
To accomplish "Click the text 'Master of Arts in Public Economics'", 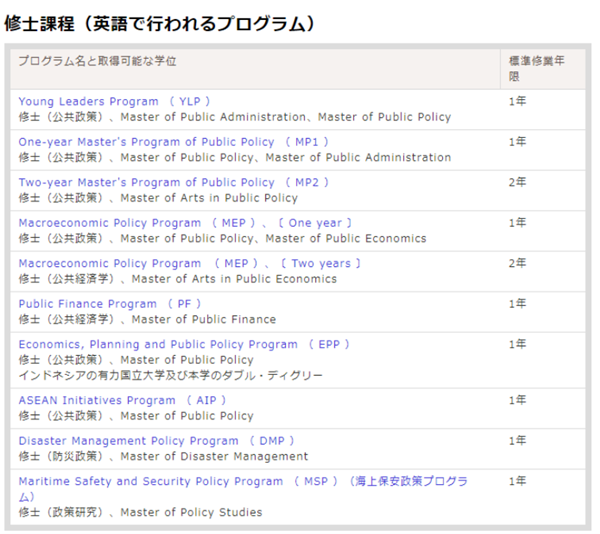I will [x=234, y=279].
